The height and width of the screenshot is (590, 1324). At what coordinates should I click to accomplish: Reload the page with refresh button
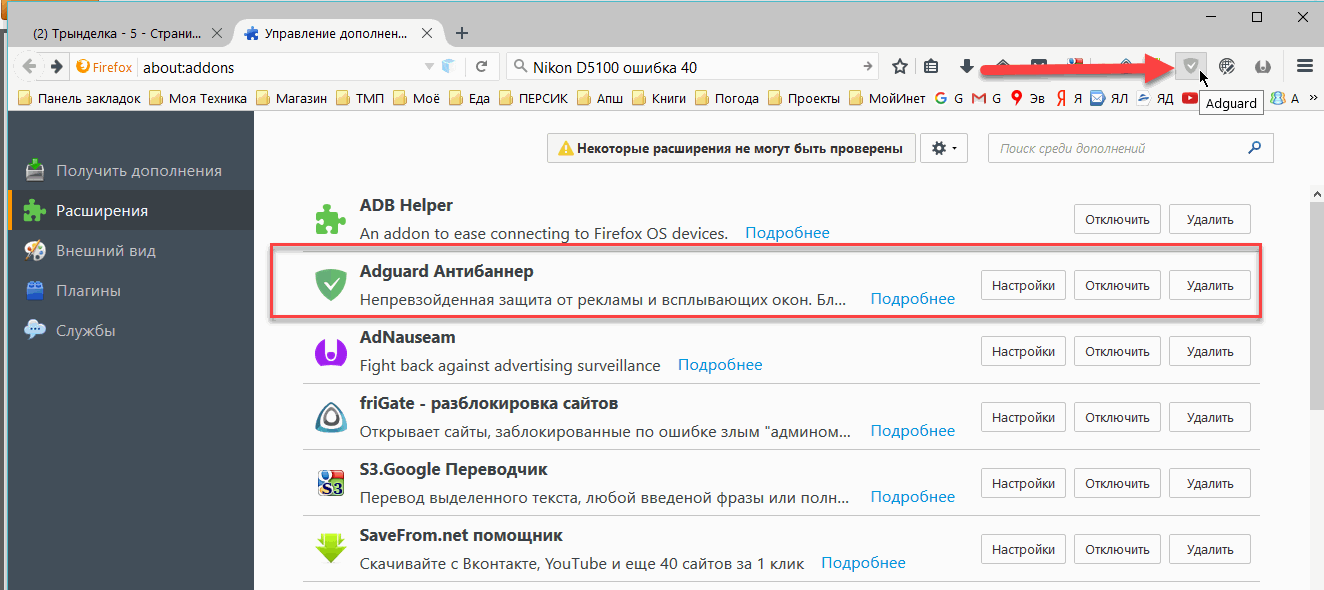pyautogui.click(x=481, y=67)
